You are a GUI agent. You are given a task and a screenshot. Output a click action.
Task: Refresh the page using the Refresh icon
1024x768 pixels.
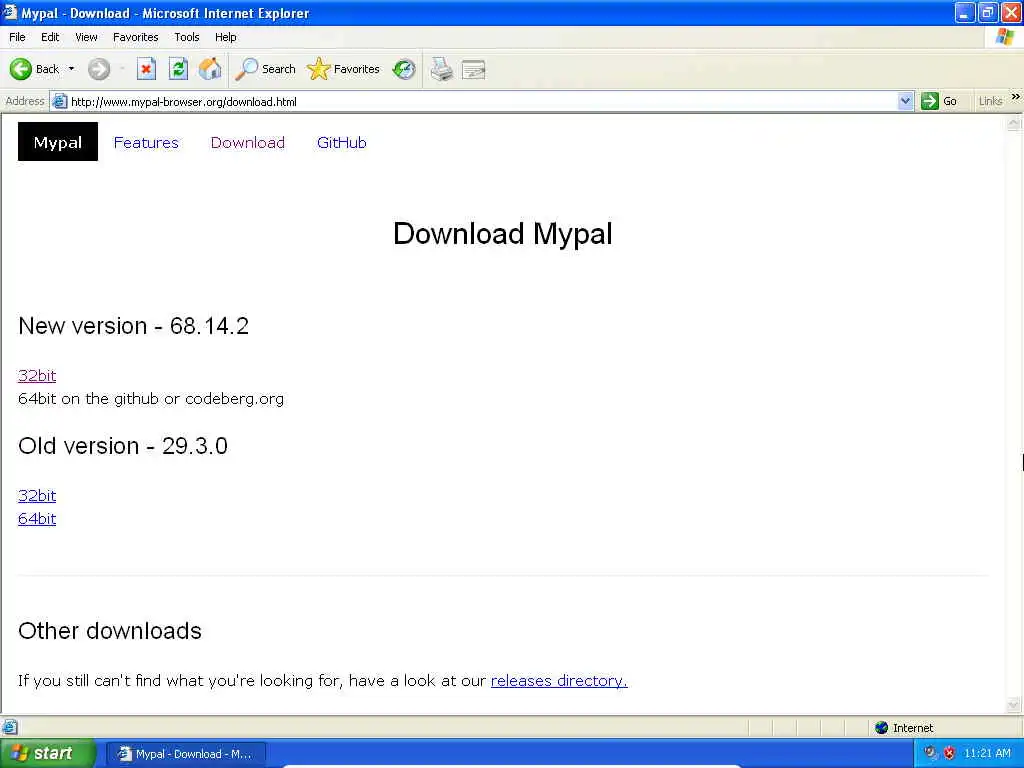click(178, 69)
